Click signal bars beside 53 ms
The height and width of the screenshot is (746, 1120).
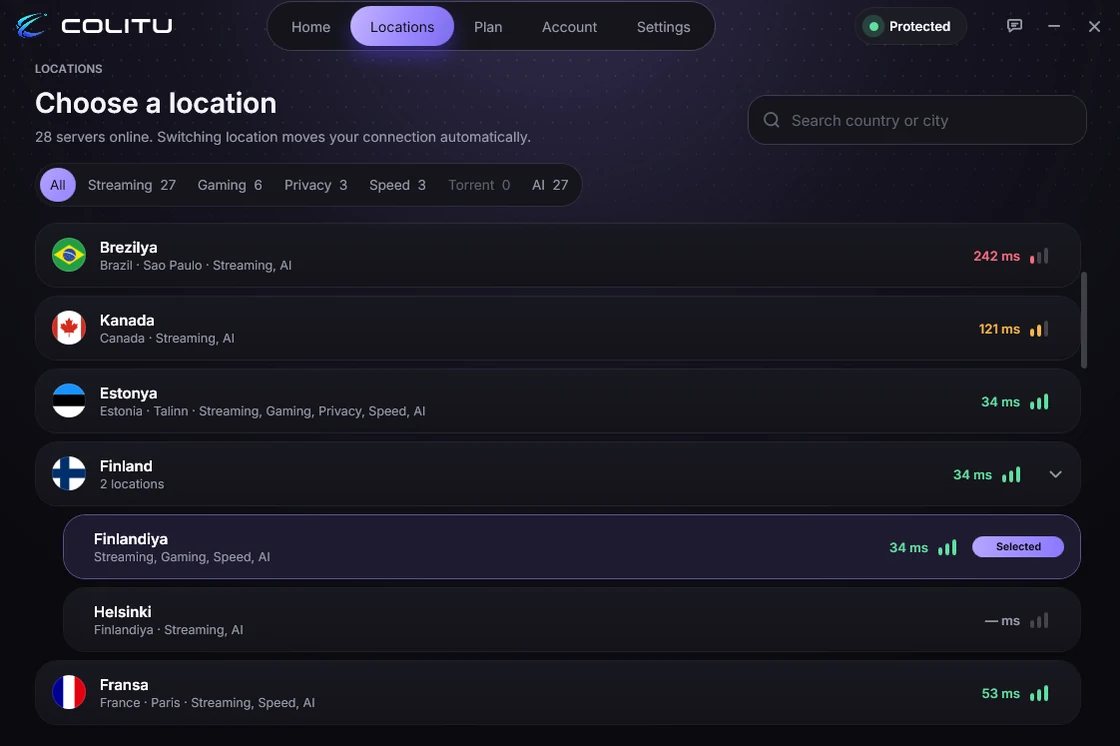pos(1039,693)
